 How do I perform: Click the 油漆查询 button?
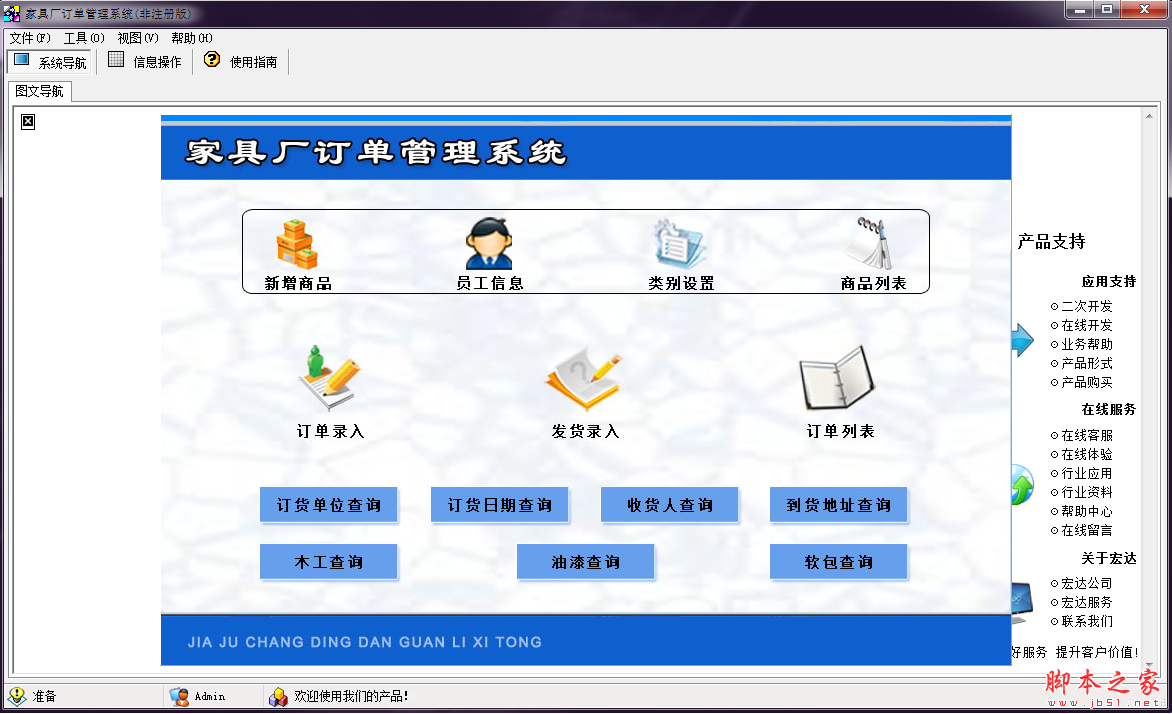[x=586, y=562]
